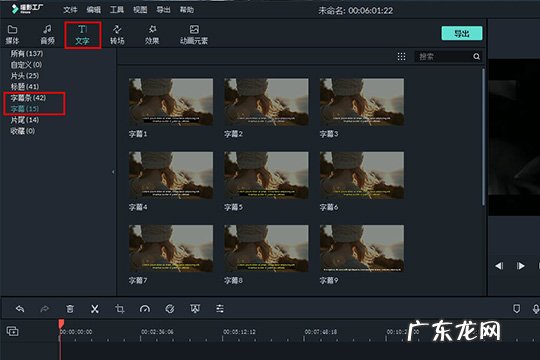Select 片尾 (14) category
The width and height of the screenshot is (540, 360).
[25, 120]
